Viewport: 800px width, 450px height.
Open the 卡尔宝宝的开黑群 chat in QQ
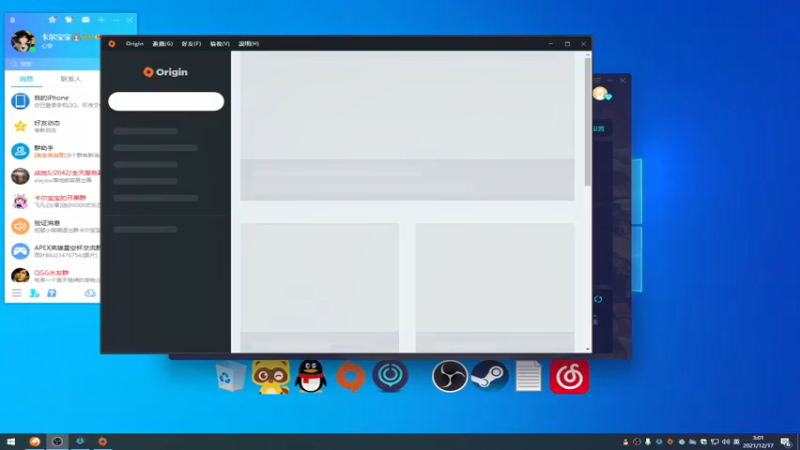(53, 201)
